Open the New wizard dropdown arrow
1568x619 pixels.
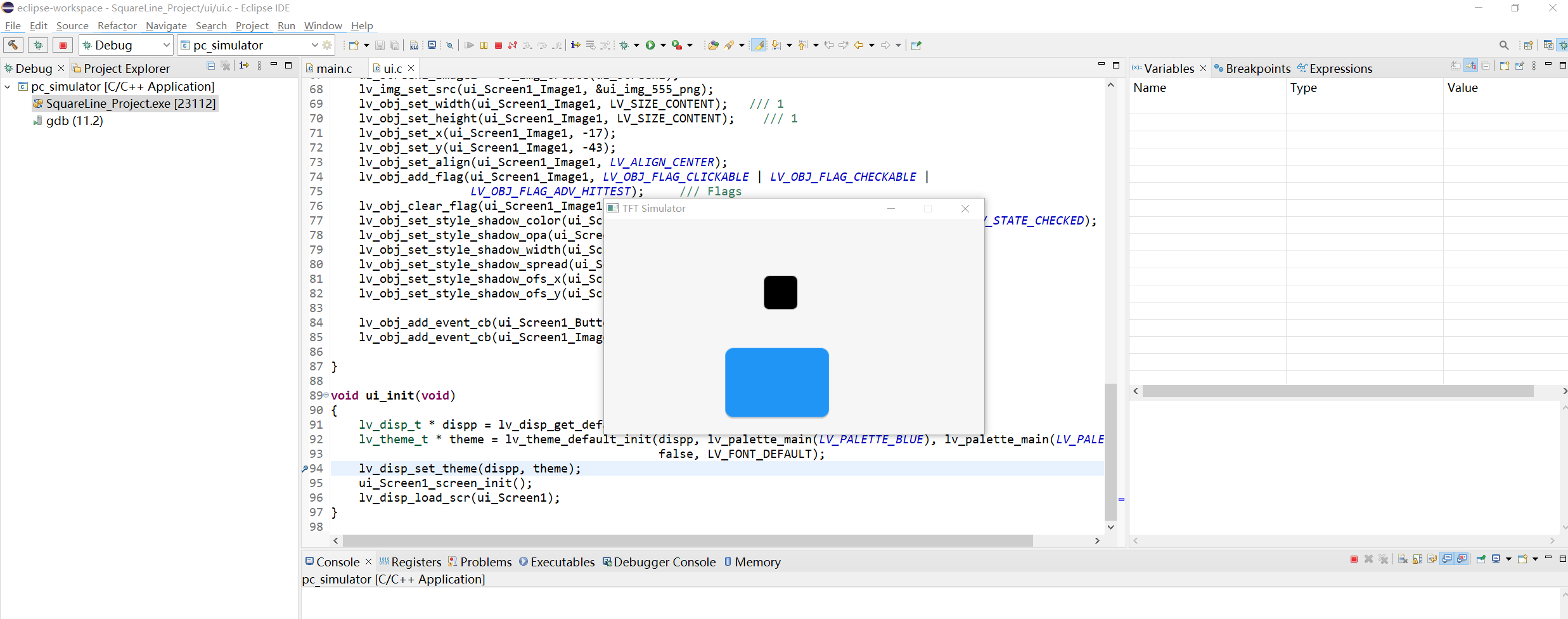pos(366,45)
